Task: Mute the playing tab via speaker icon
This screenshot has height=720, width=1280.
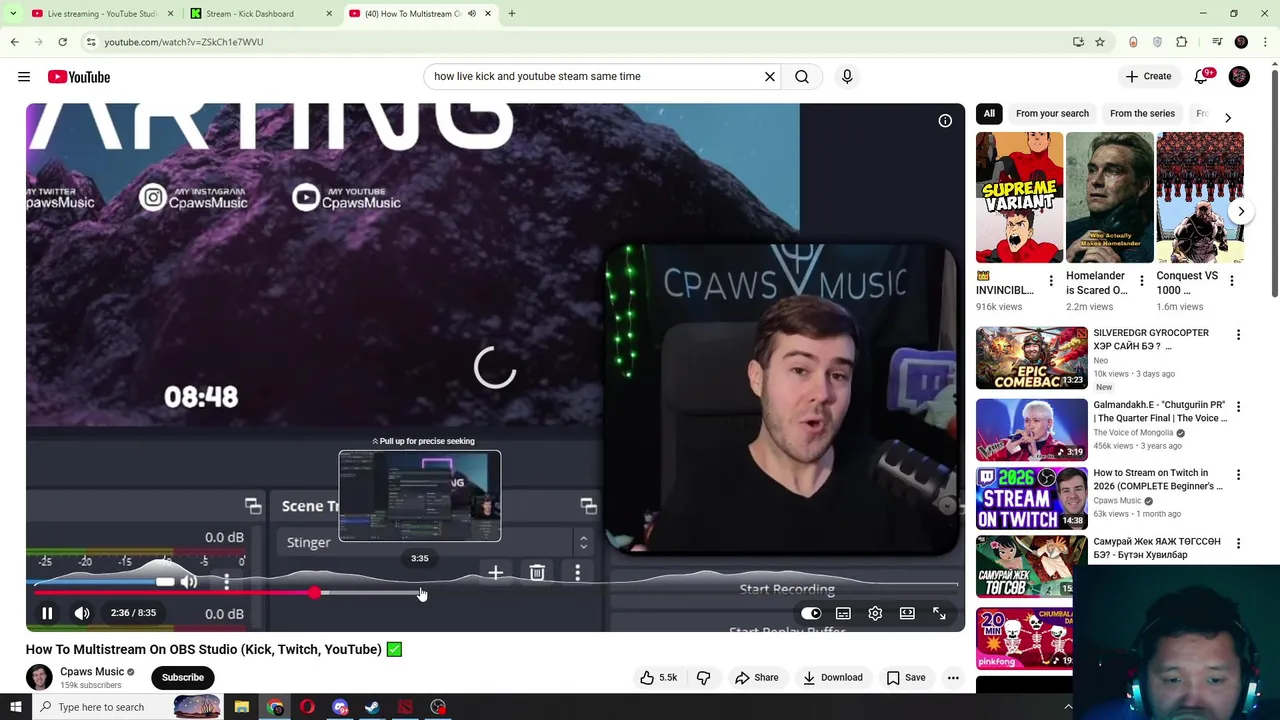Action: 472,14
